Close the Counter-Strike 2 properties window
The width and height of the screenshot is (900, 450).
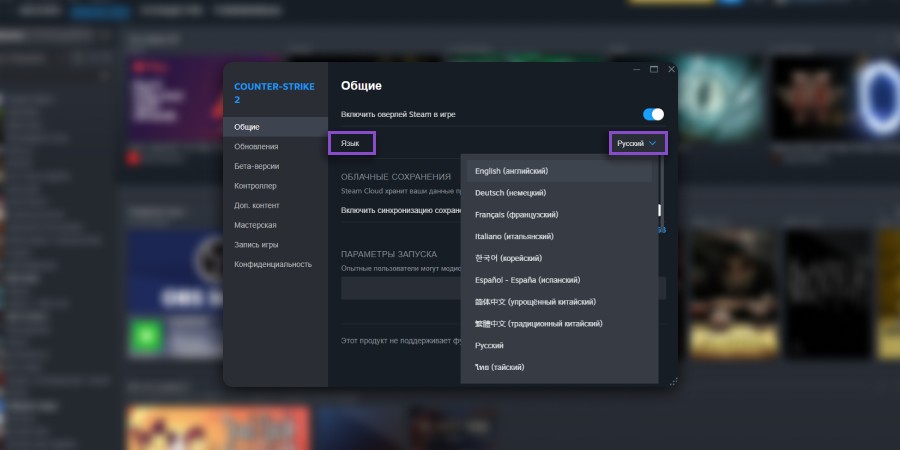[671, 69]
